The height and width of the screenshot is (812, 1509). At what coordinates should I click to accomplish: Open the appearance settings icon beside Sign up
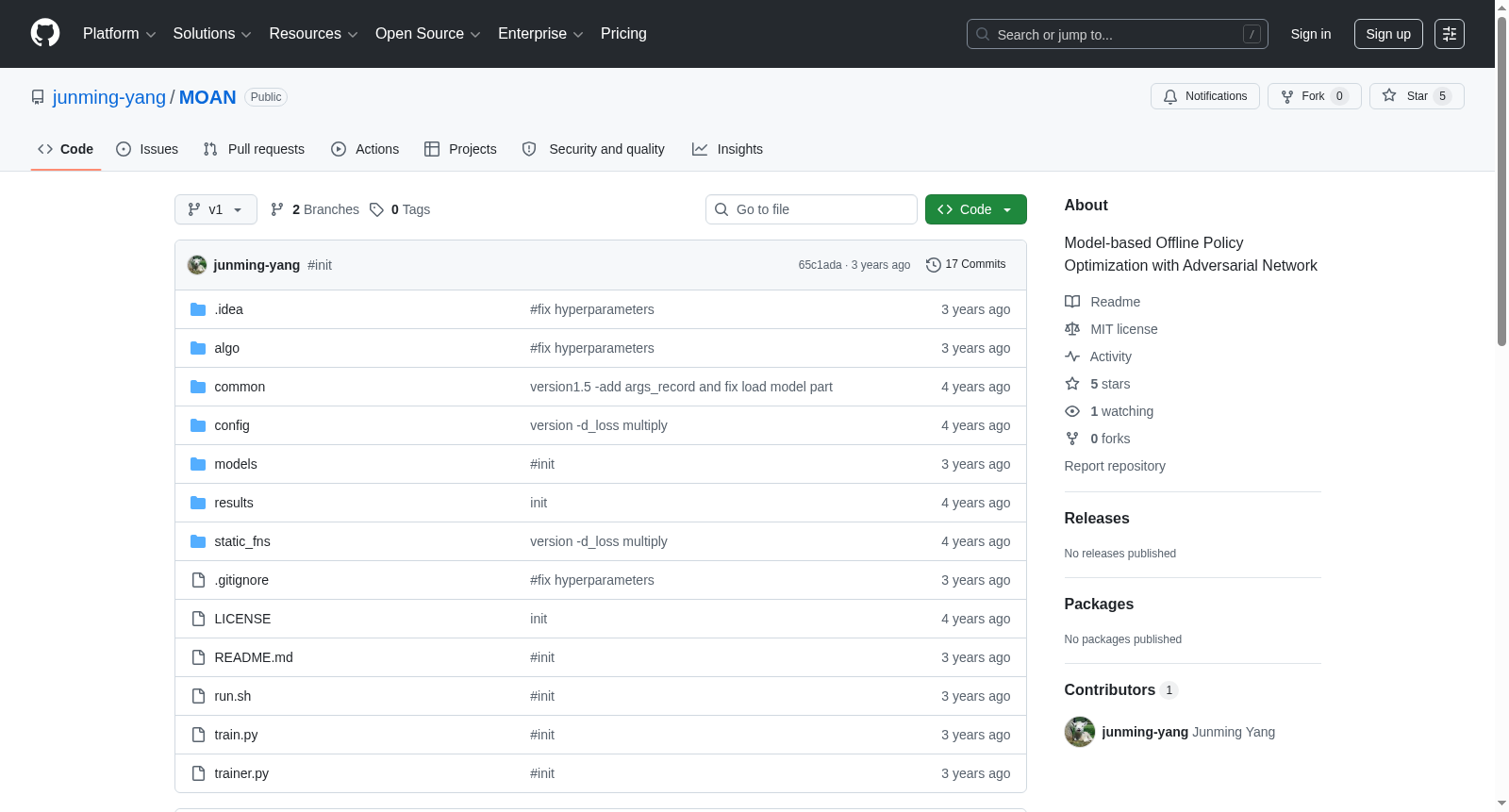pos(1449,34)
